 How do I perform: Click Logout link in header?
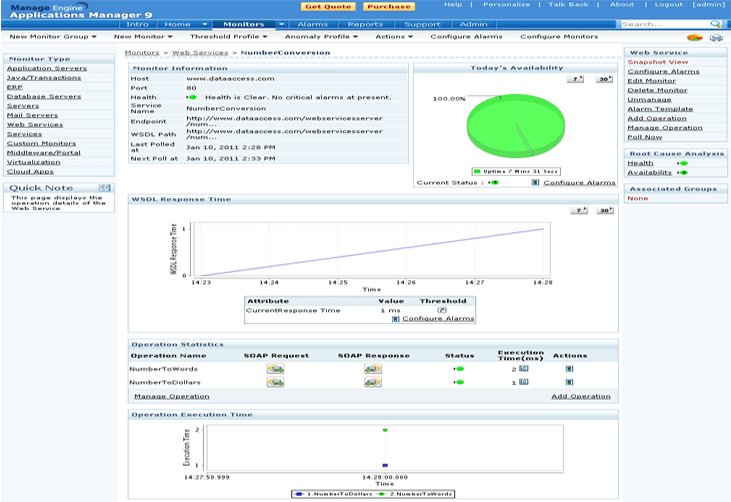pos(668,4)
